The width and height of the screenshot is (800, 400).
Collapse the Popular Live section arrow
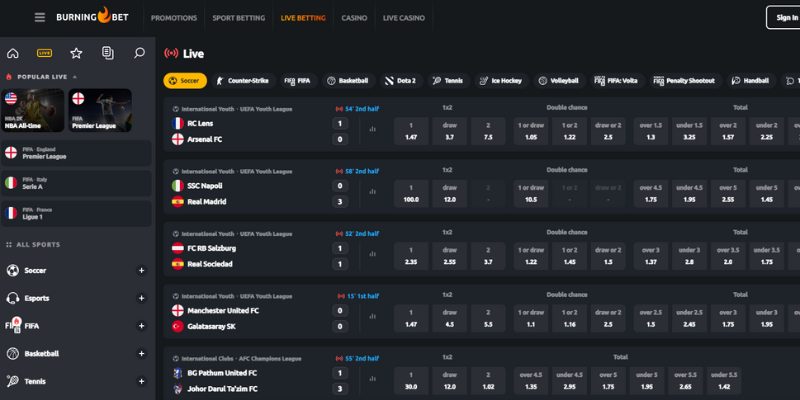click(x=74, y=77)
